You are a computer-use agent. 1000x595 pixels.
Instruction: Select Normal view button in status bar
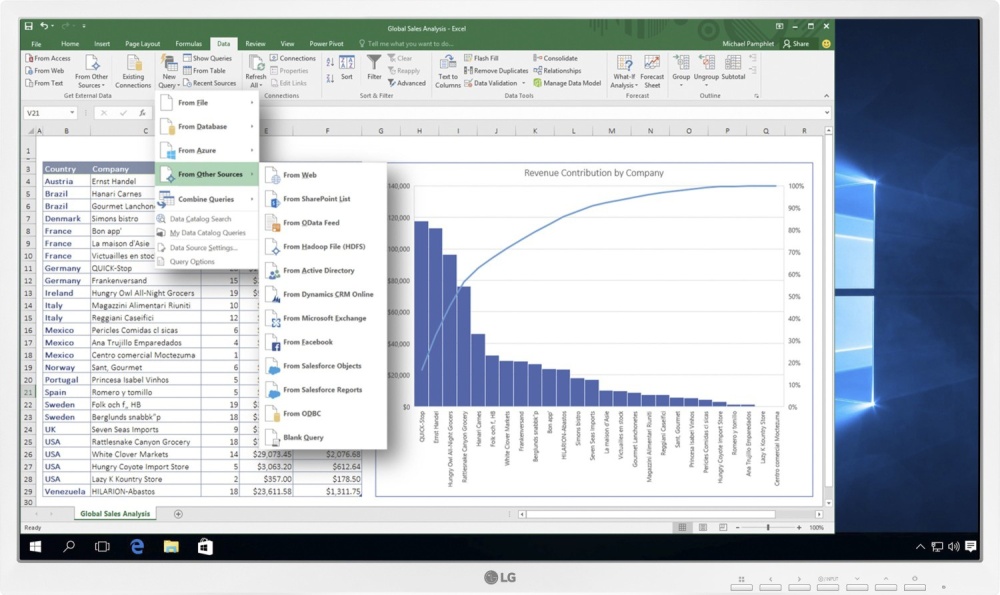click(x=682, y=527)
